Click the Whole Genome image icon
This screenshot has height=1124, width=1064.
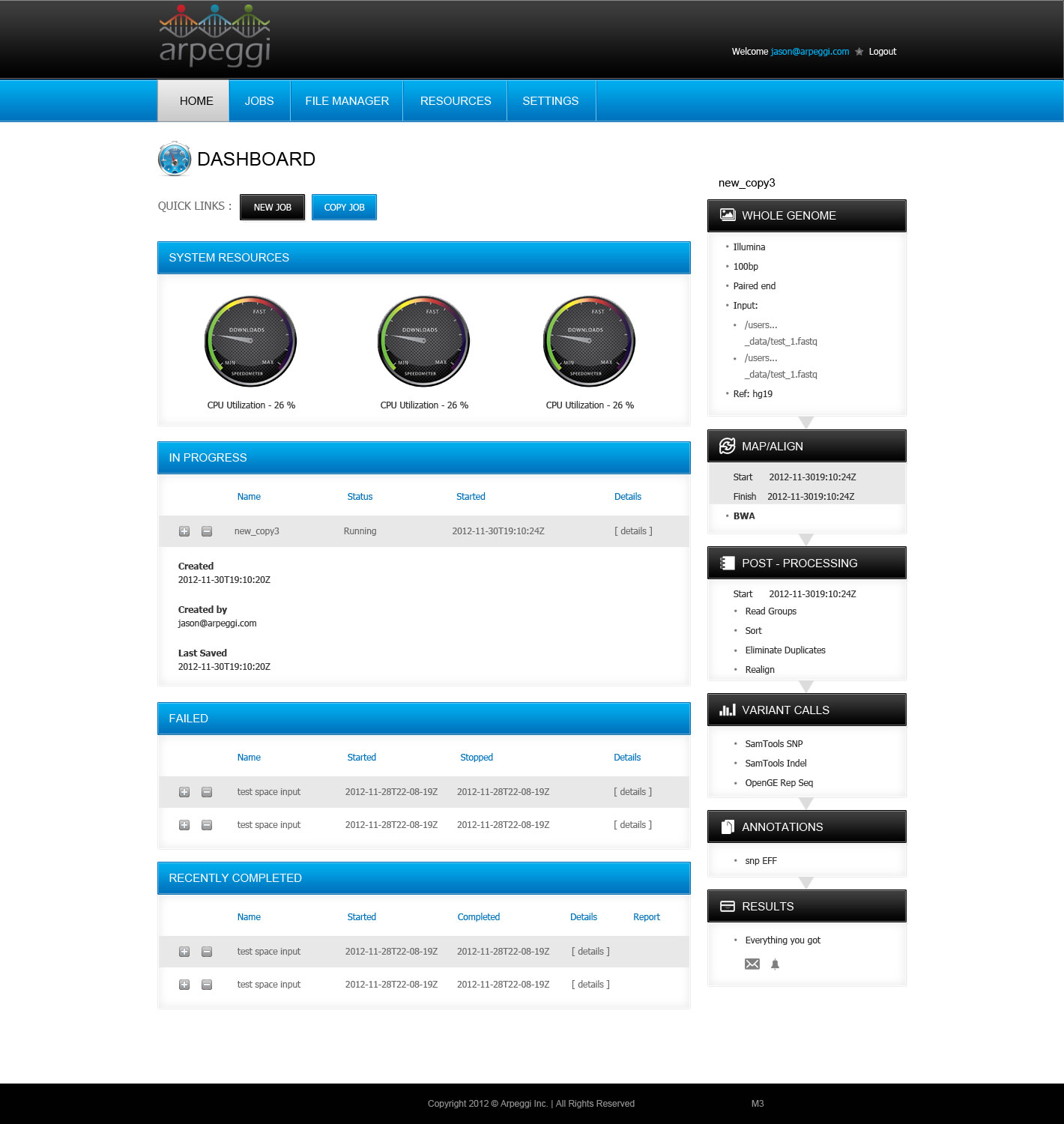pyautogui.click(x=727, y=215)
